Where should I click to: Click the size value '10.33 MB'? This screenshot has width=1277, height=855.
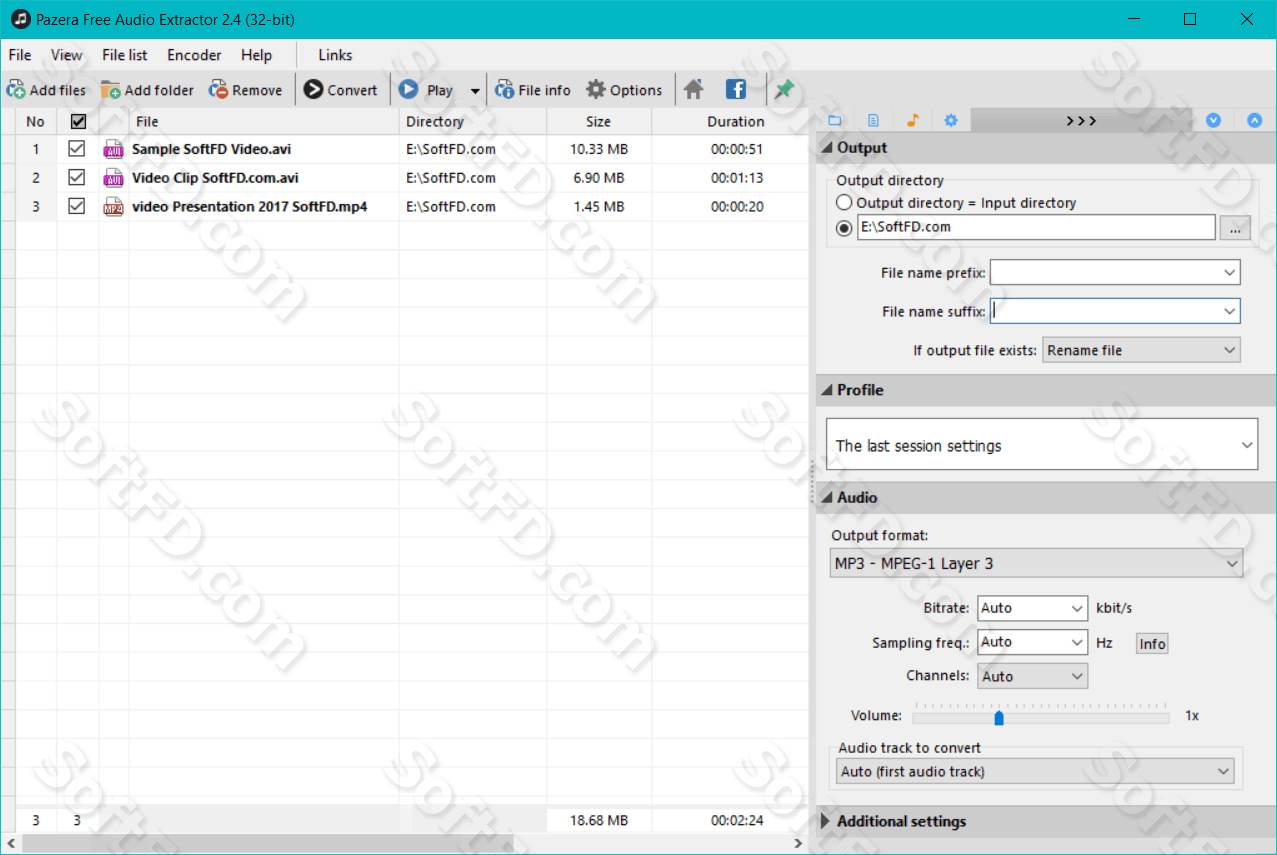click(x=598, y=149)
